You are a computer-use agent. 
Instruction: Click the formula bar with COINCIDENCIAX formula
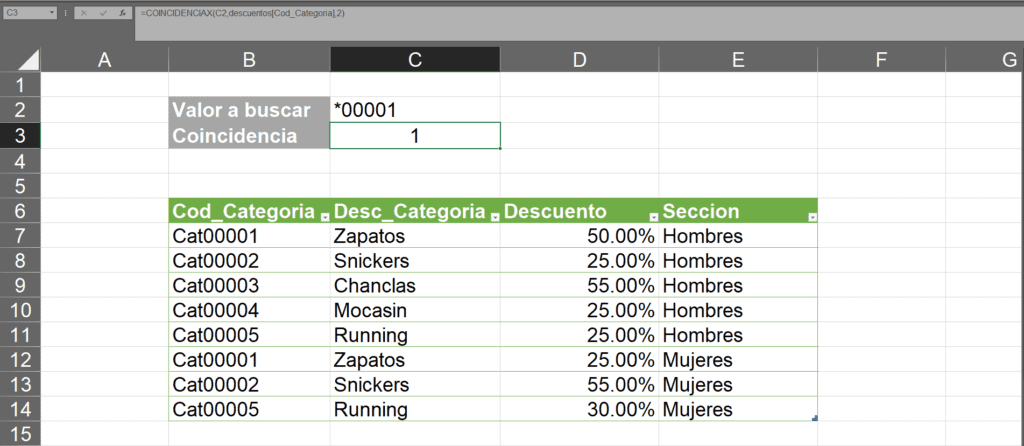[x=579, y=24]
